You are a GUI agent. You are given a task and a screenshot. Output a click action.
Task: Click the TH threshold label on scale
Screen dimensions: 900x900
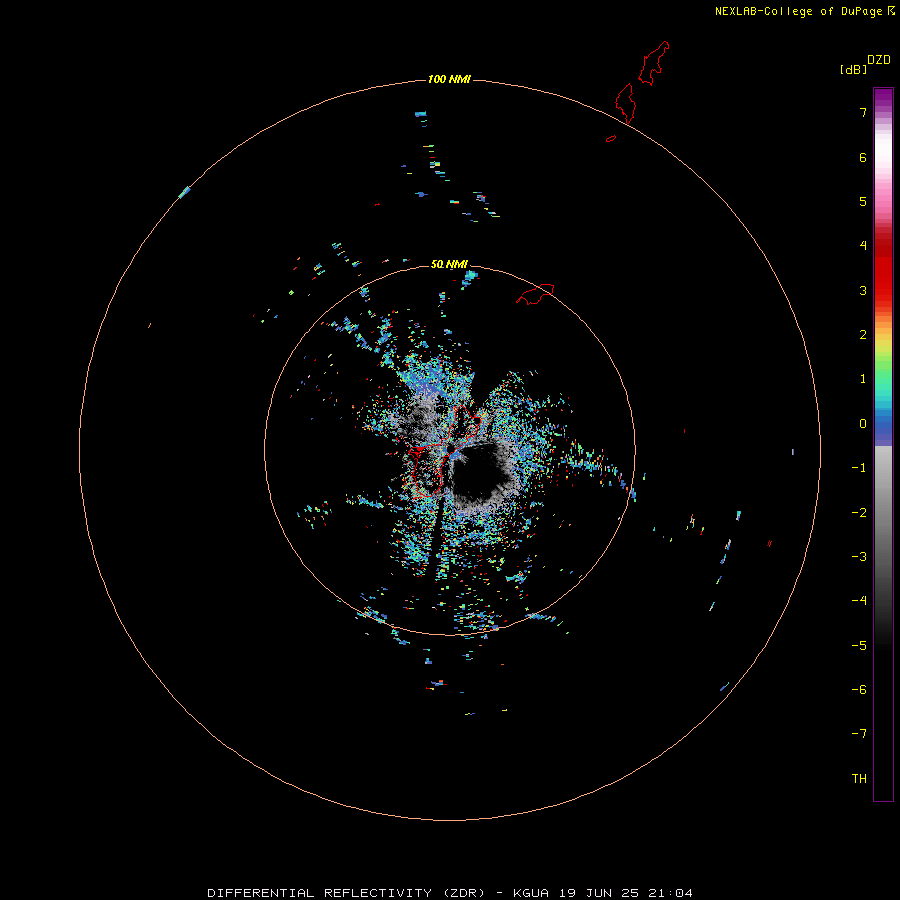(x=859, y=779)
